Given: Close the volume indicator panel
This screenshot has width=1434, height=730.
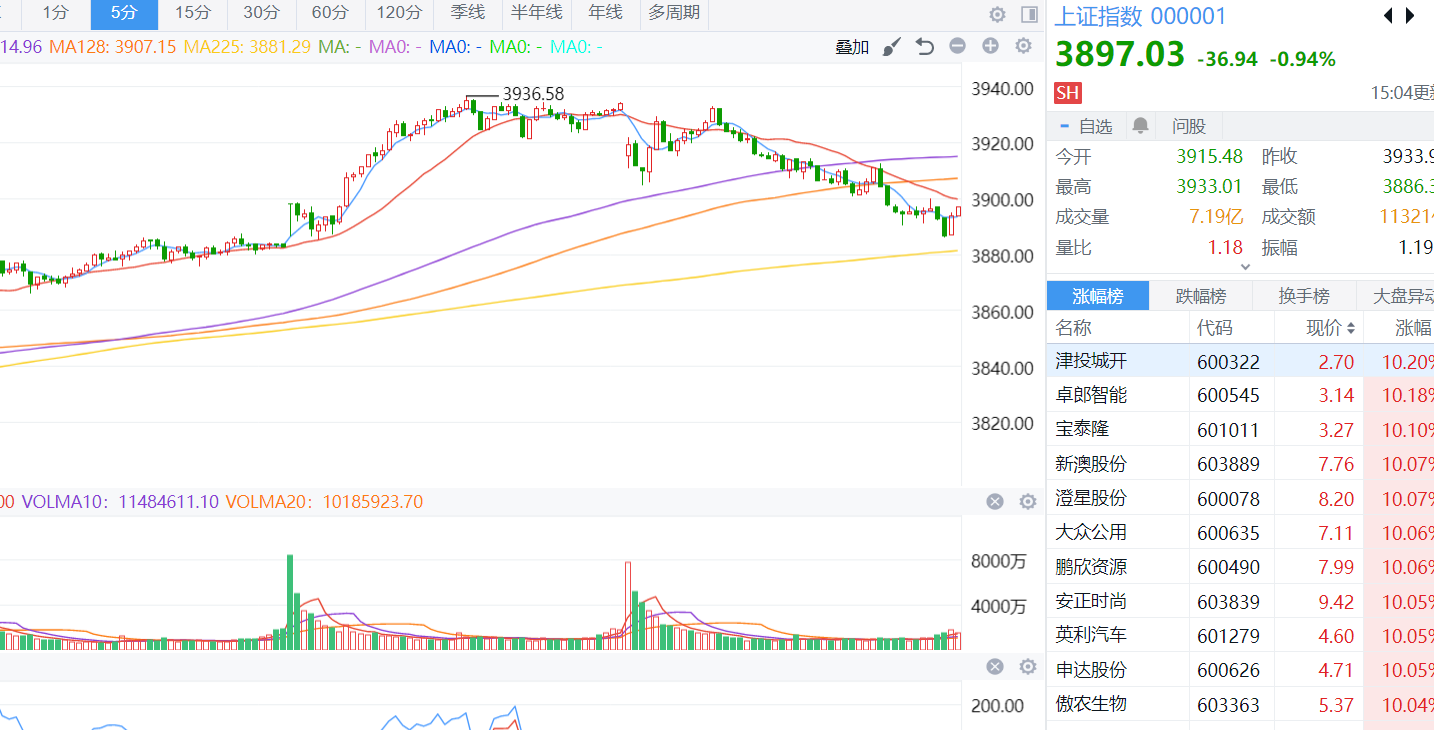Looking at the screenshot, I should [995, 502].
